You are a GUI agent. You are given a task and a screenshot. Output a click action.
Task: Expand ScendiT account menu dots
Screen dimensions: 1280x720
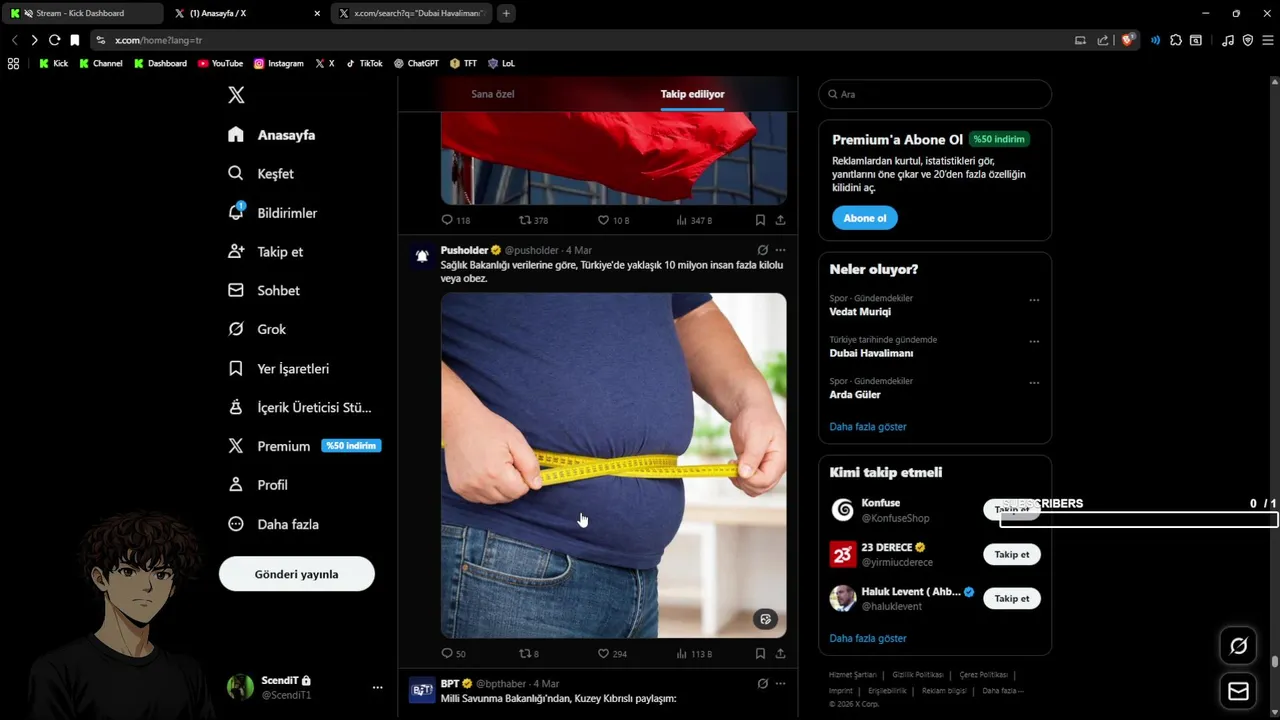tap(377, 688)
